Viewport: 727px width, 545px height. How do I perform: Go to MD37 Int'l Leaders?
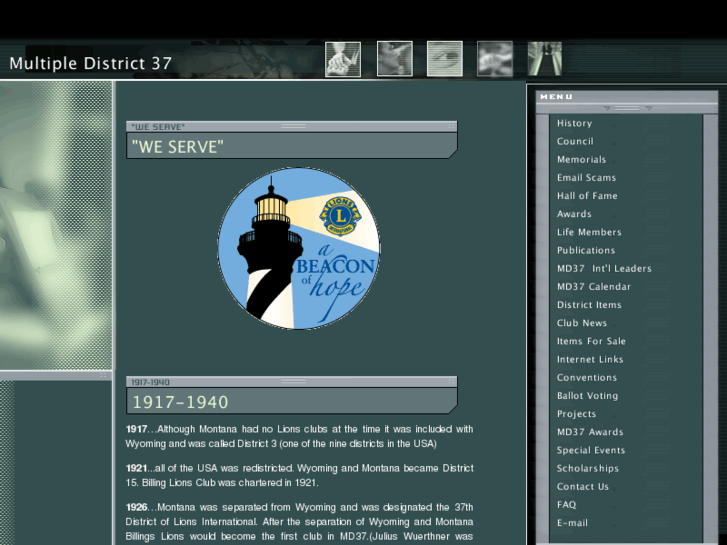pos(604,269)
